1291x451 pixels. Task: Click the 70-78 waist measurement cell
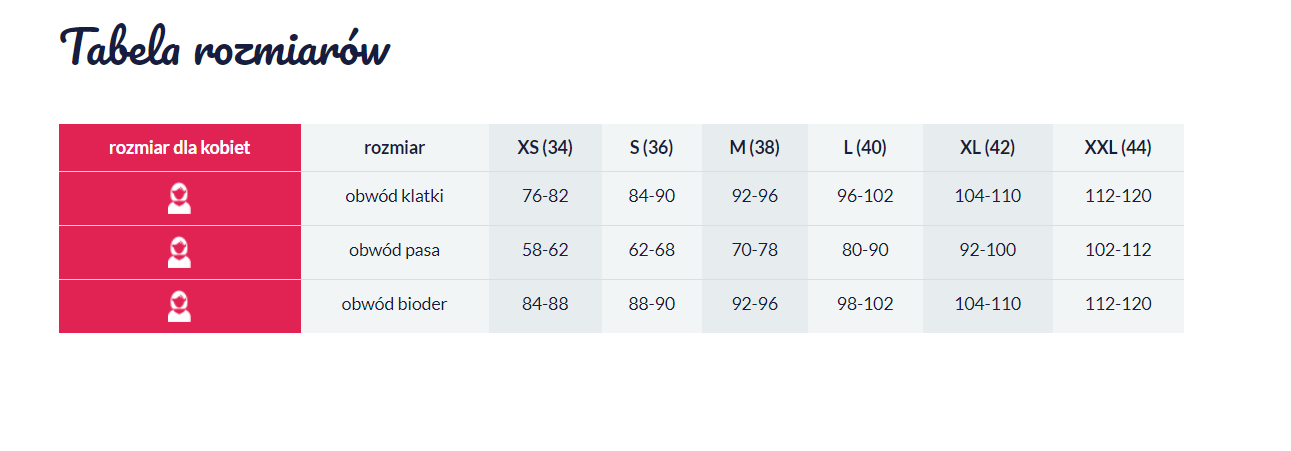coord(755,250)
